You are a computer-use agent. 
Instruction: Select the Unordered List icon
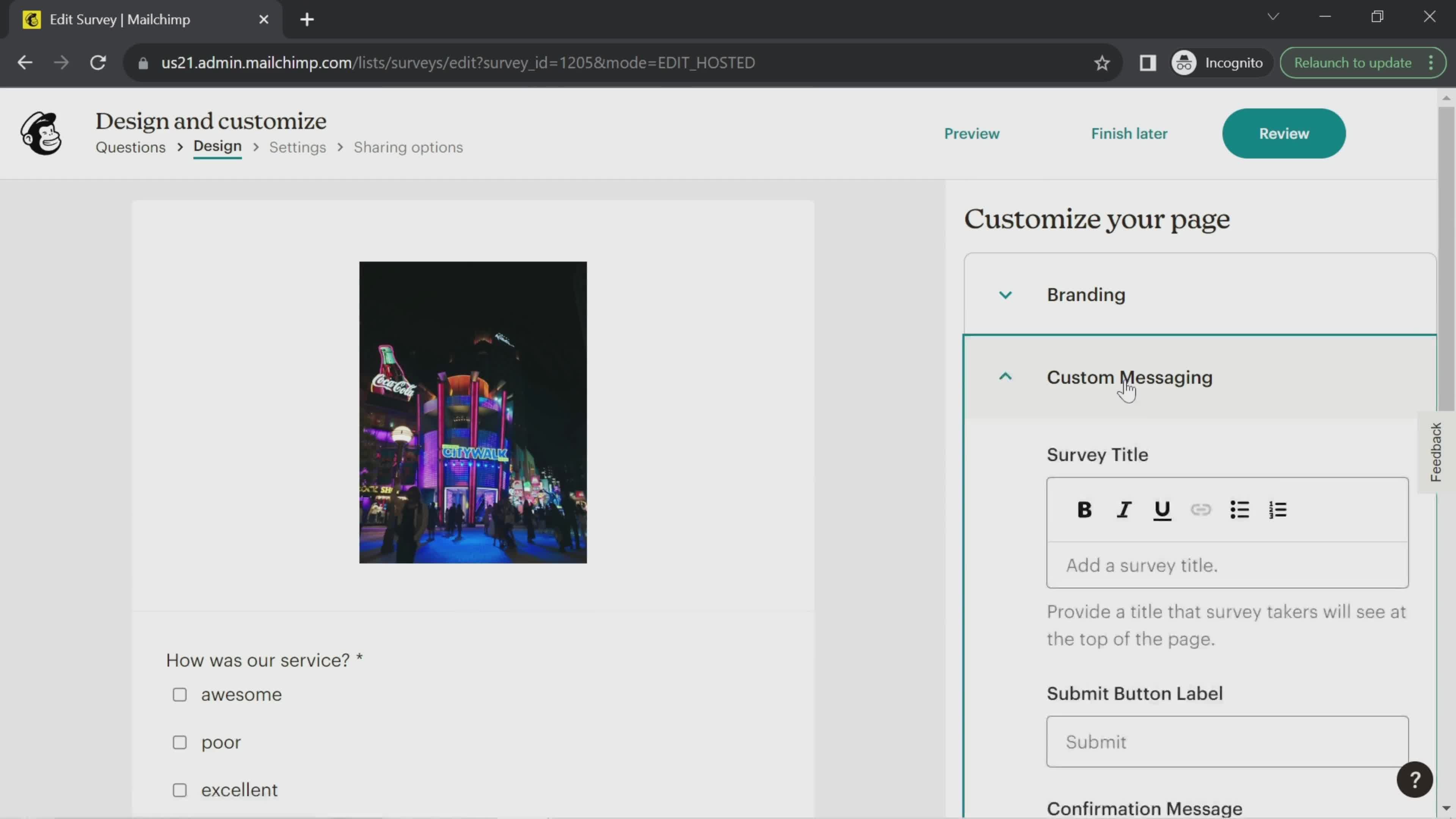click(1240, 510)
